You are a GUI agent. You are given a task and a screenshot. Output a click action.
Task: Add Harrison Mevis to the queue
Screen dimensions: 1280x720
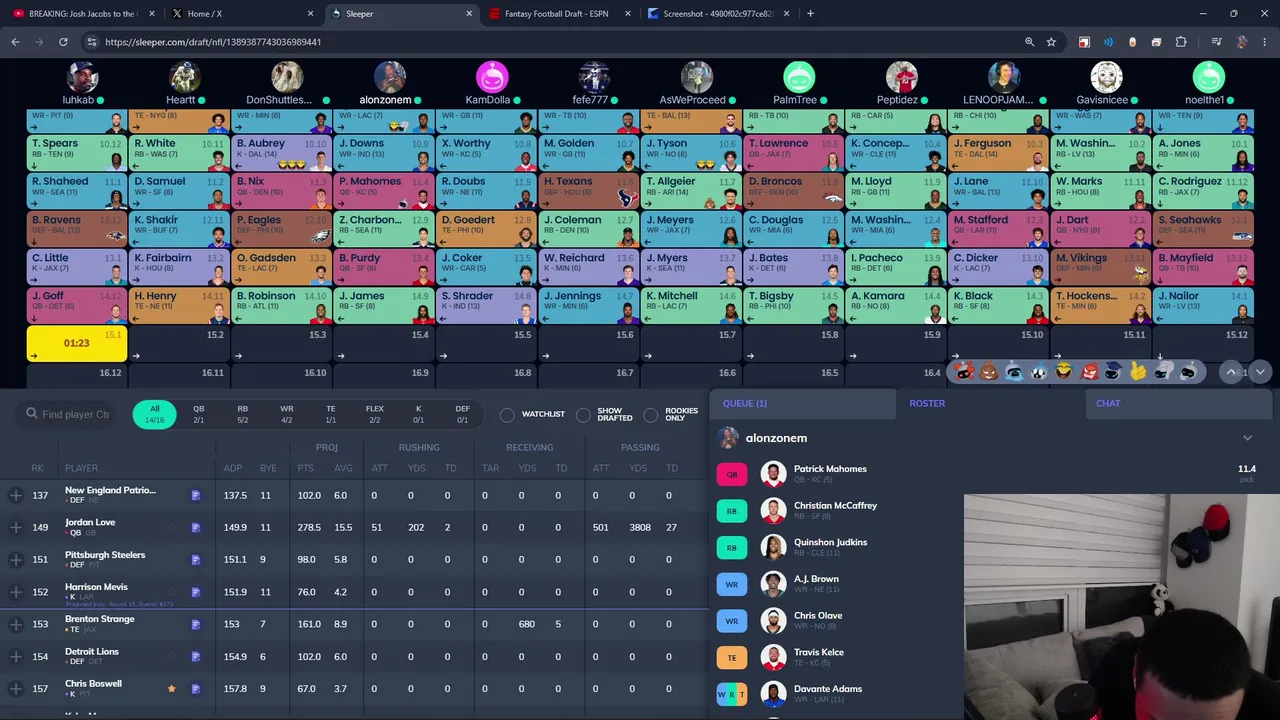pos(15,592)
